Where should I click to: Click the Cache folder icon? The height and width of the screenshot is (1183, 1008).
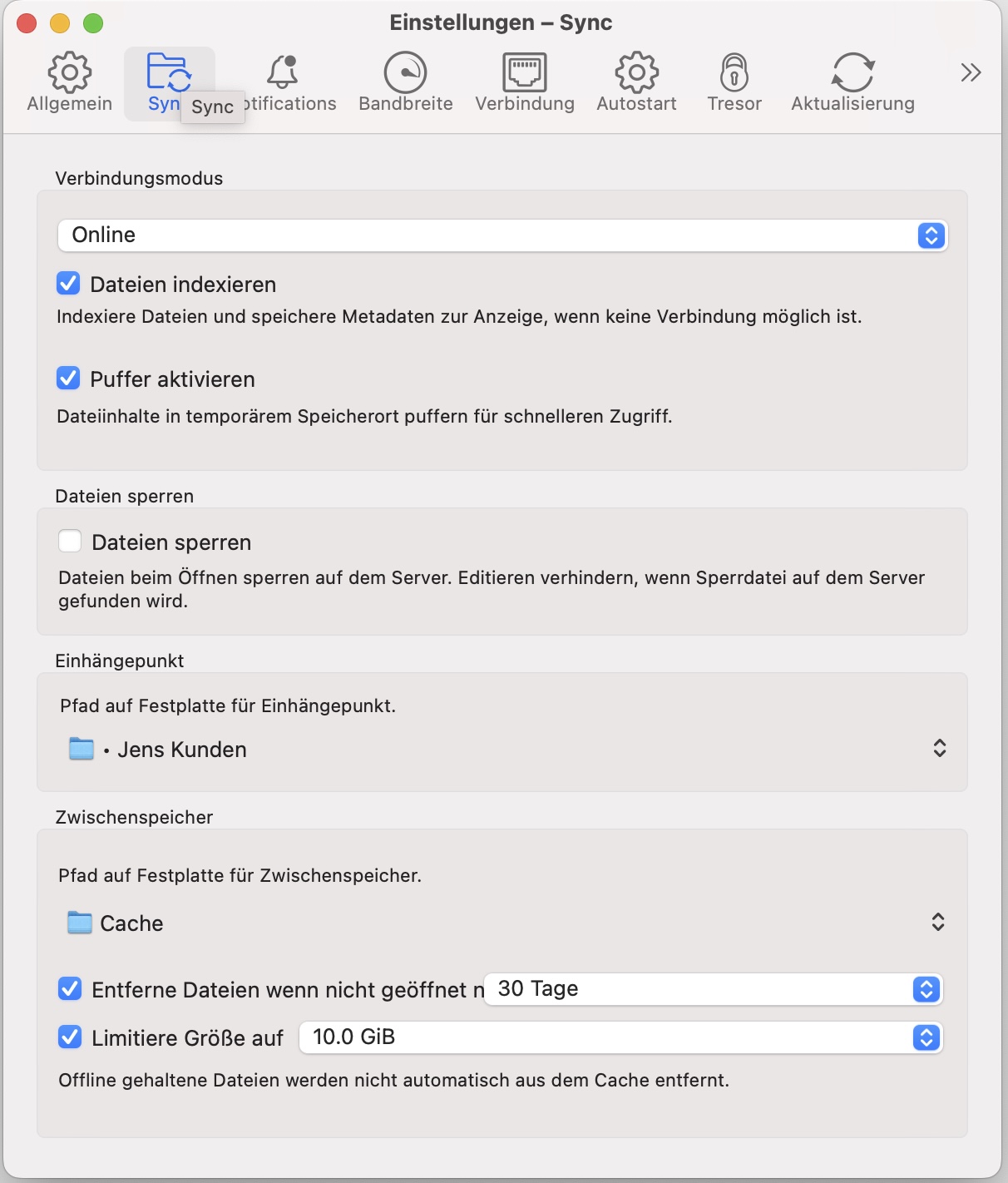(x=80, y=923)
